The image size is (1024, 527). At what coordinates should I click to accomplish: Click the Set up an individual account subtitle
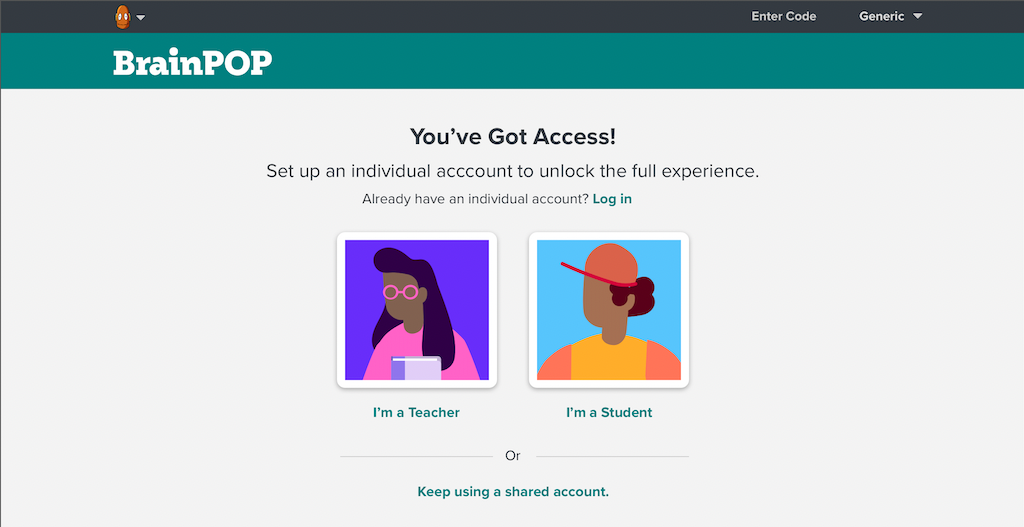513,171
